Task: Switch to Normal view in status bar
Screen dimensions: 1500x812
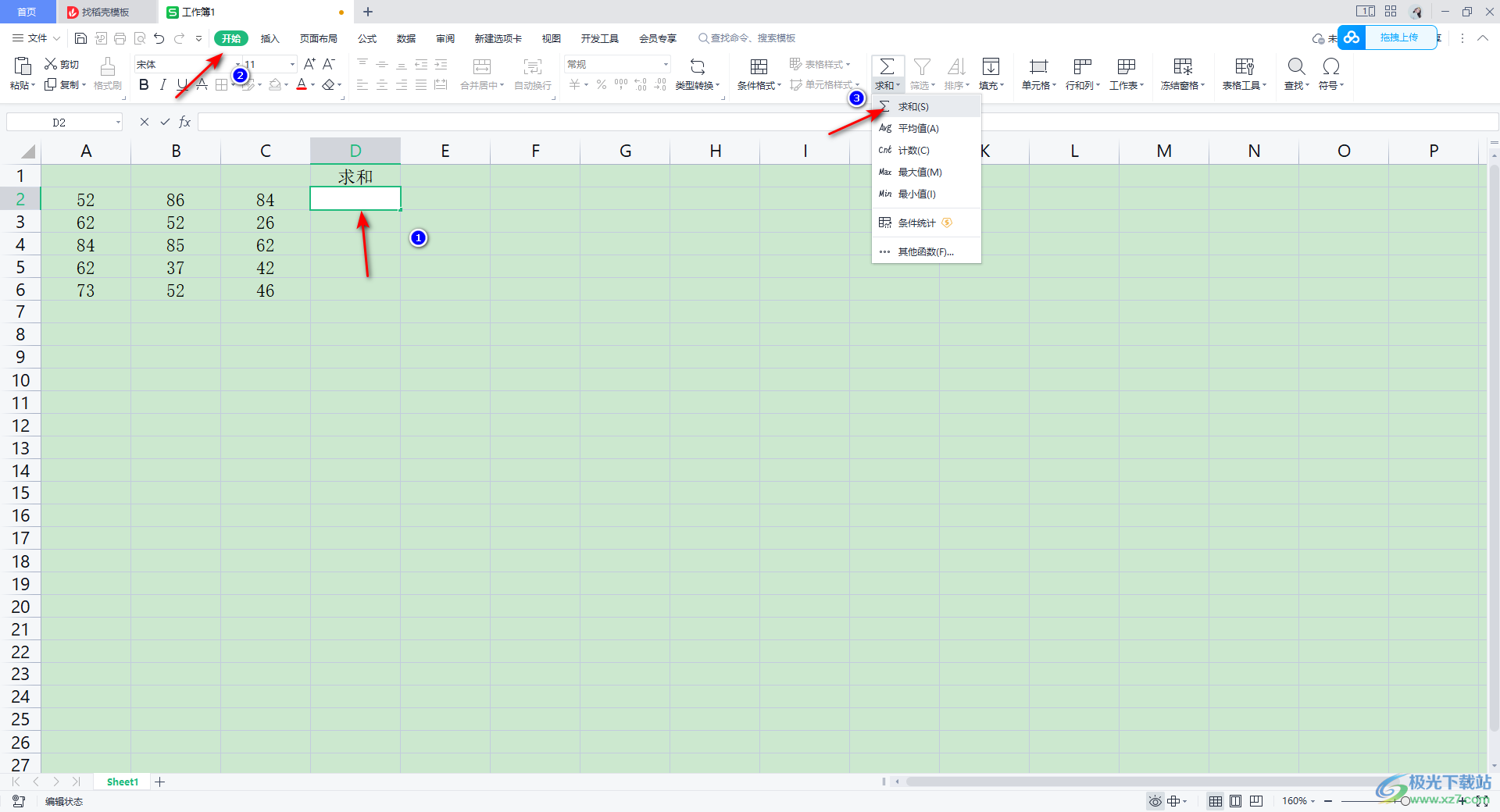Action: coord(1216,801)
